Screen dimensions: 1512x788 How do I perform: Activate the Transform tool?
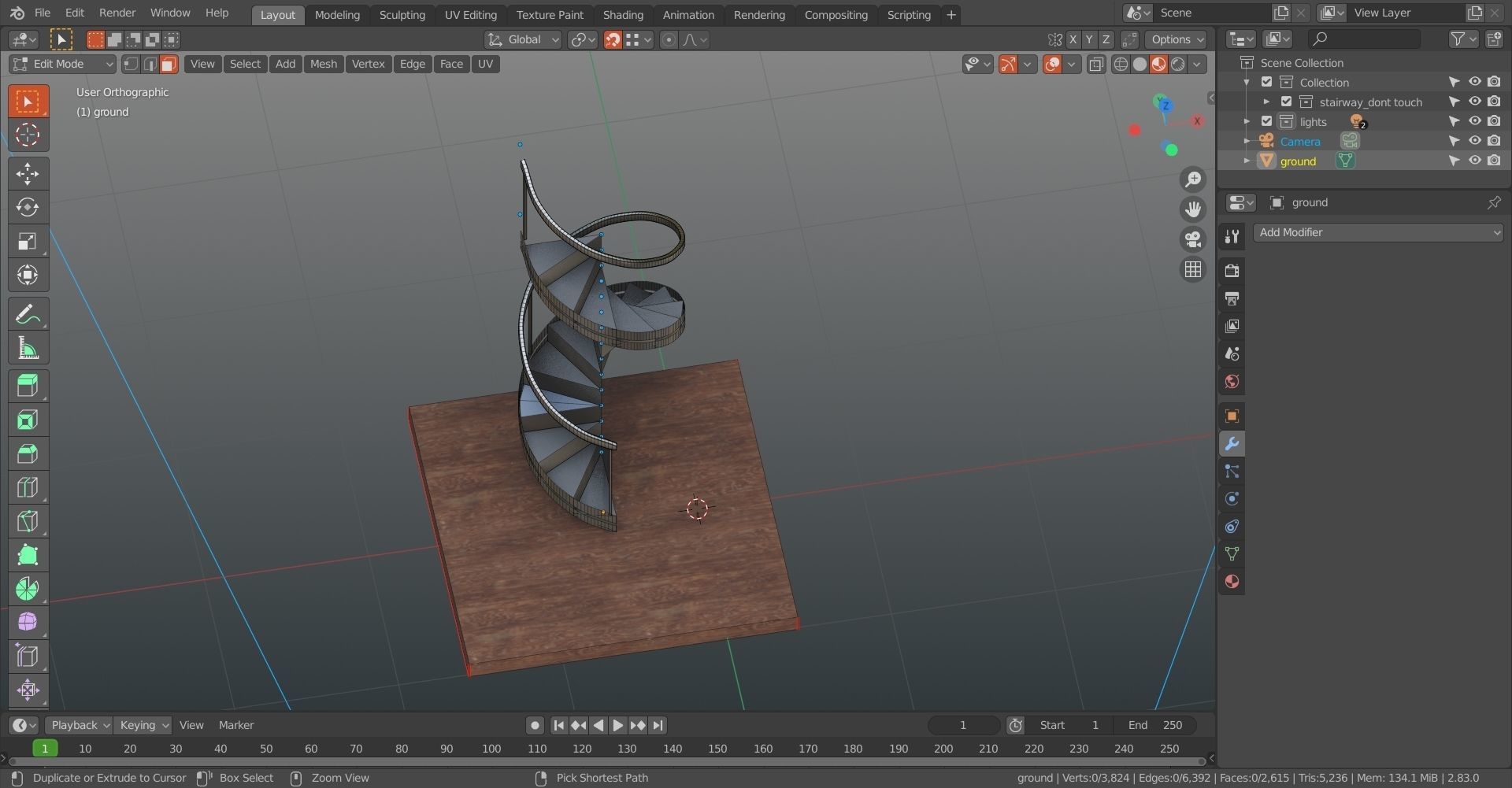tap(28, 276)
